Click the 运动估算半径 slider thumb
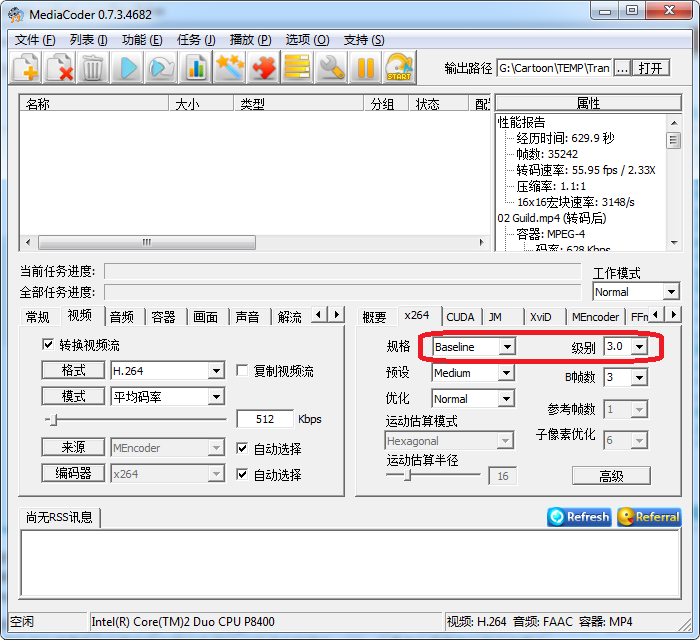This screenshot has height=640, width=700. [x=407, y=475]
